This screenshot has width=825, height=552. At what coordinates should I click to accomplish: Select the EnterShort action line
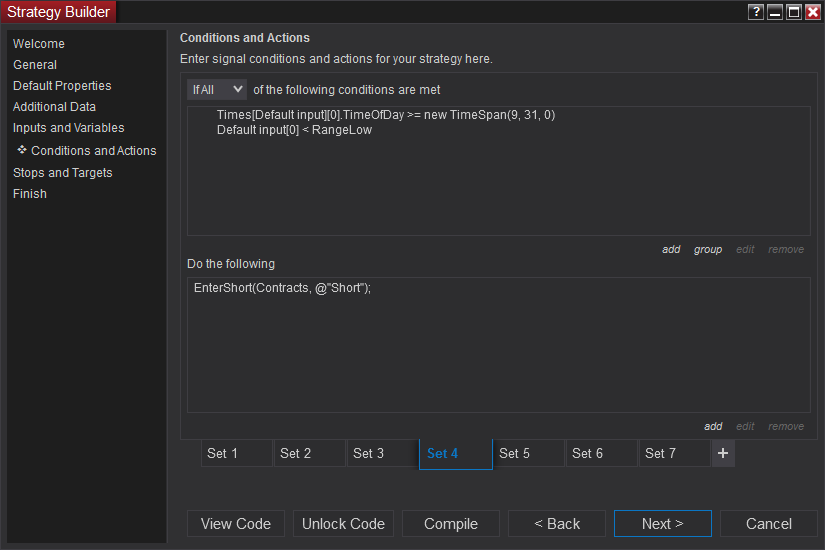click(282, 288)
